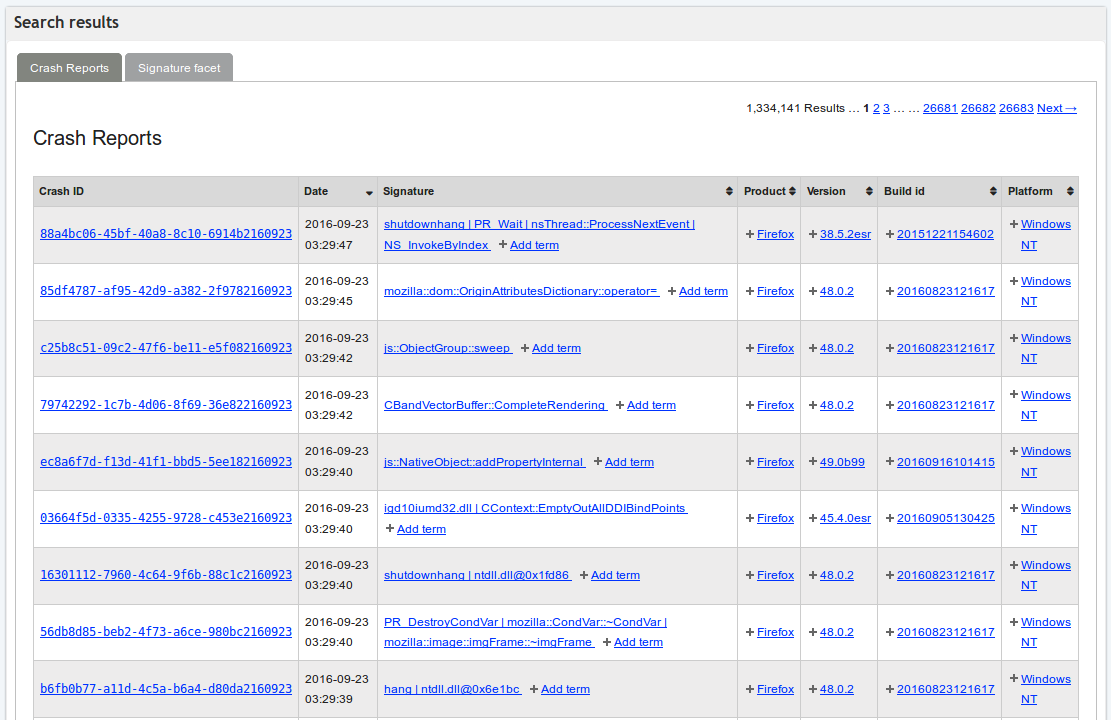
Task: Click the sort icon on the Signature column
Action: pyautogui.click(x=729, y=191)
